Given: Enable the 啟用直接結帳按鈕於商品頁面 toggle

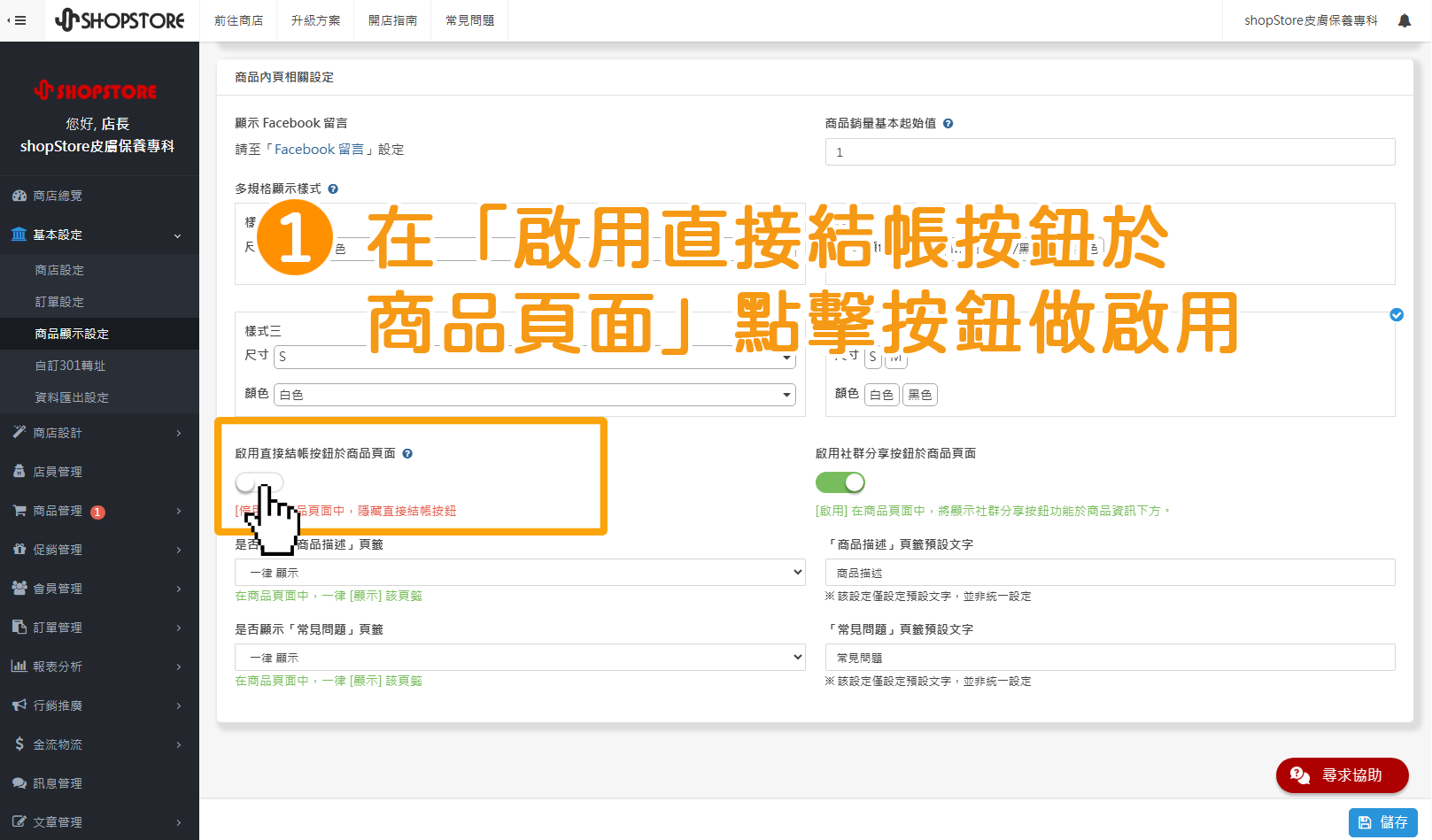Looking at the screenshot, I should [x=259, y=482].
